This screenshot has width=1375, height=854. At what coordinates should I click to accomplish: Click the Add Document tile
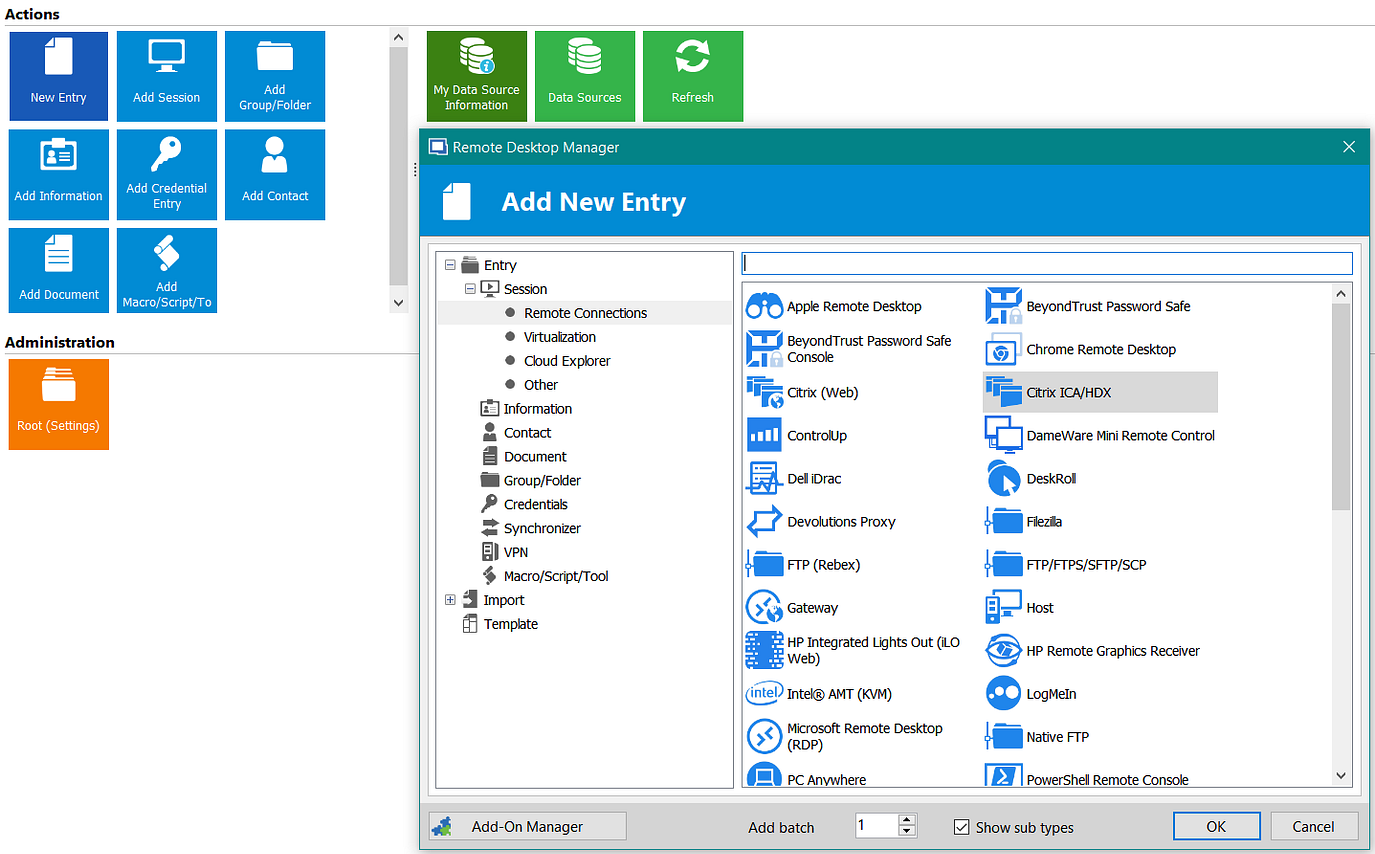pyautogui.click(x=58, y=270)
